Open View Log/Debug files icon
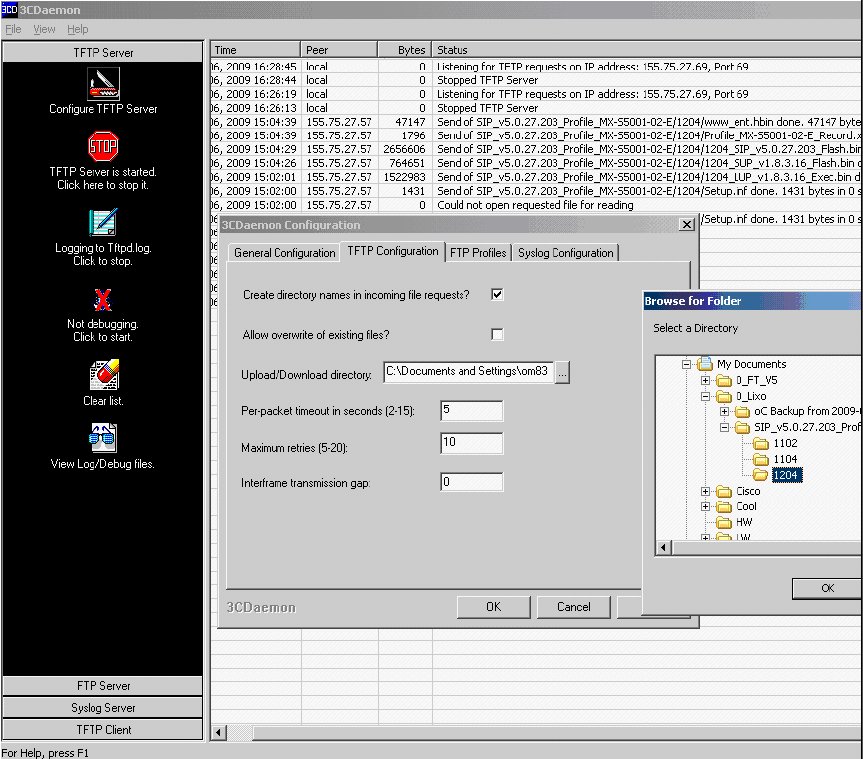 (103, 438)
